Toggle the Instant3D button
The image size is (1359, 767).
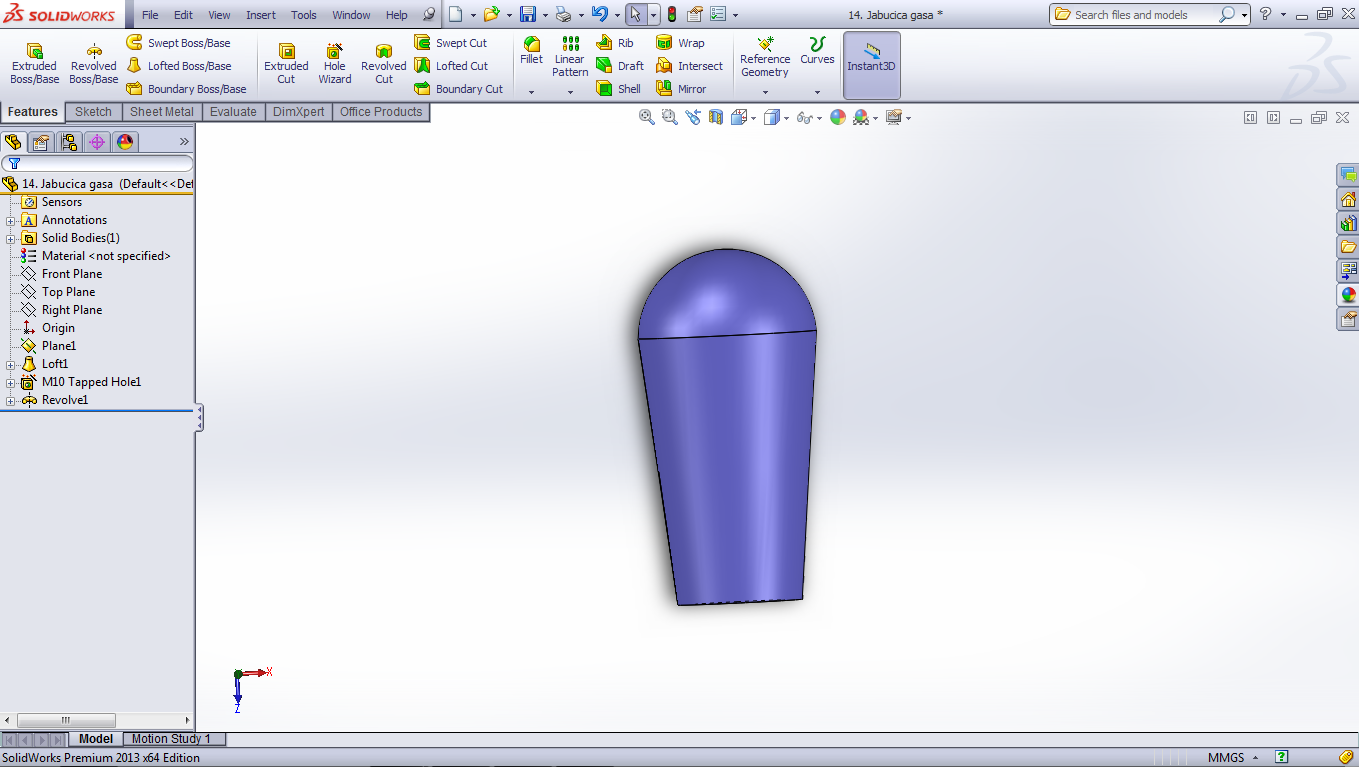[872, 65]
